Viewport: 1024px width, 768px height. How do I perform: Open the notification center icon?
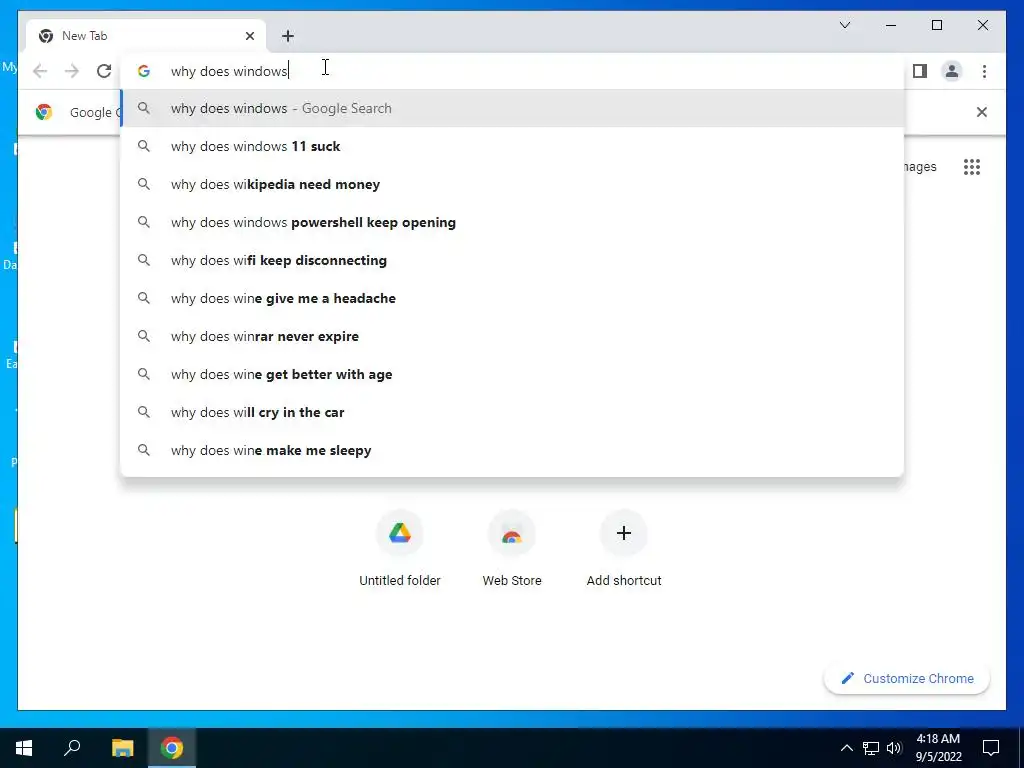(991, 748)
